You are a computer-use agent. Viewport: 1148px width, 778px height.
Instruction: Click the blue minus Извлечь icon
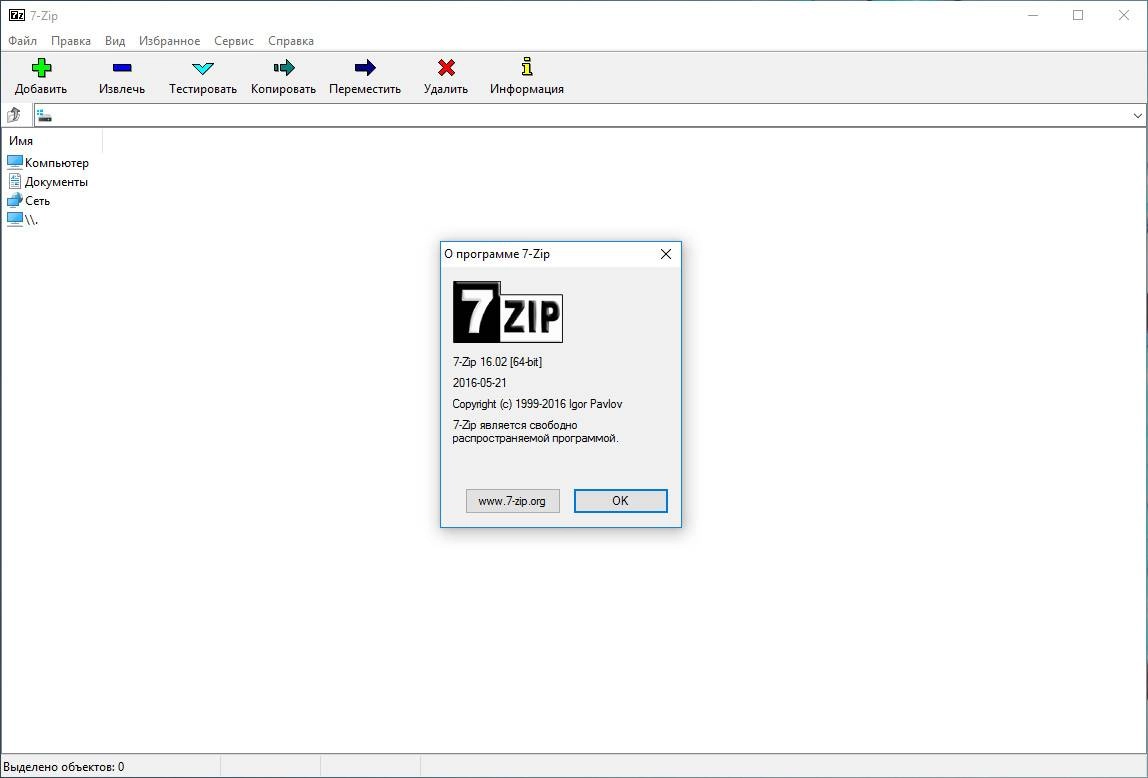pyautogui.click(x=122, y=68)
